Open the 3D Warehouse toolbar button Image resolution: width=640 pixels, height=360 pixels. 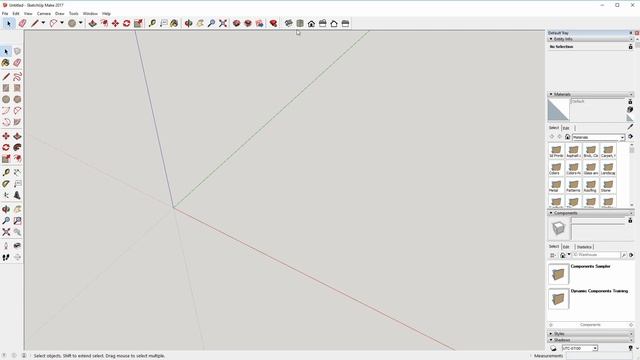point(236,23)
